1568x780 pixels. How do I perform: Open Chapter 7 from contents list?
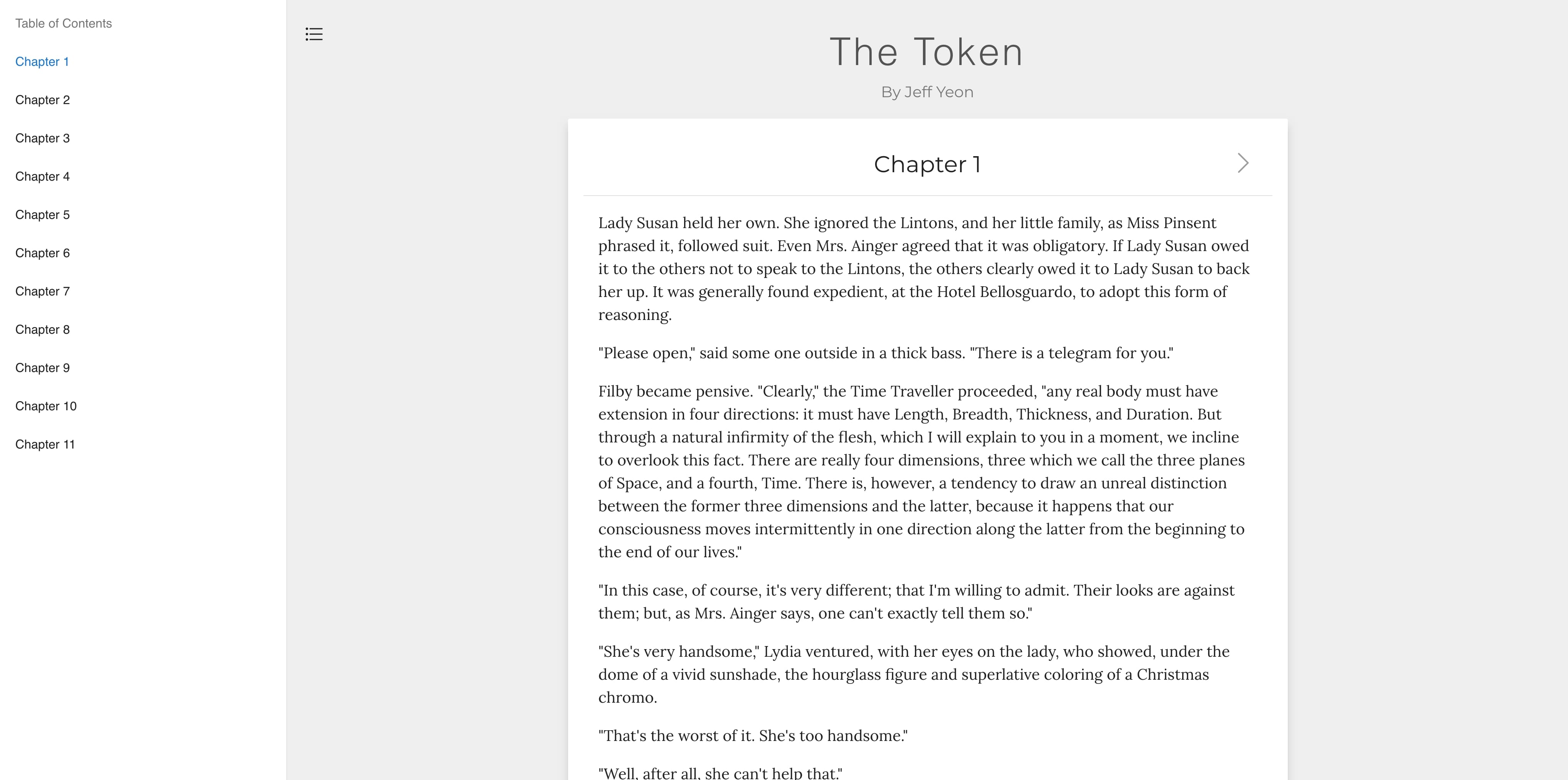pos(42,291)
